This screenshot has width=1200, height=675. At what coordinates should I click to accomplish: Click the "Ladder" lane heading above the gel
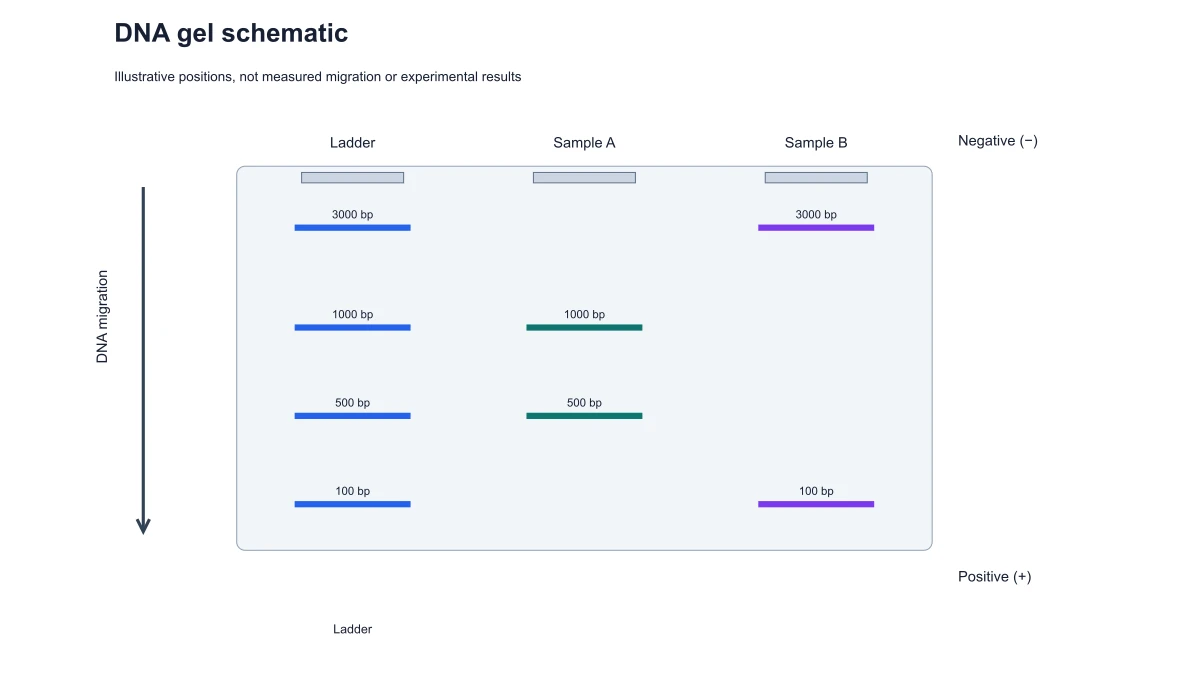coord(352,143)
